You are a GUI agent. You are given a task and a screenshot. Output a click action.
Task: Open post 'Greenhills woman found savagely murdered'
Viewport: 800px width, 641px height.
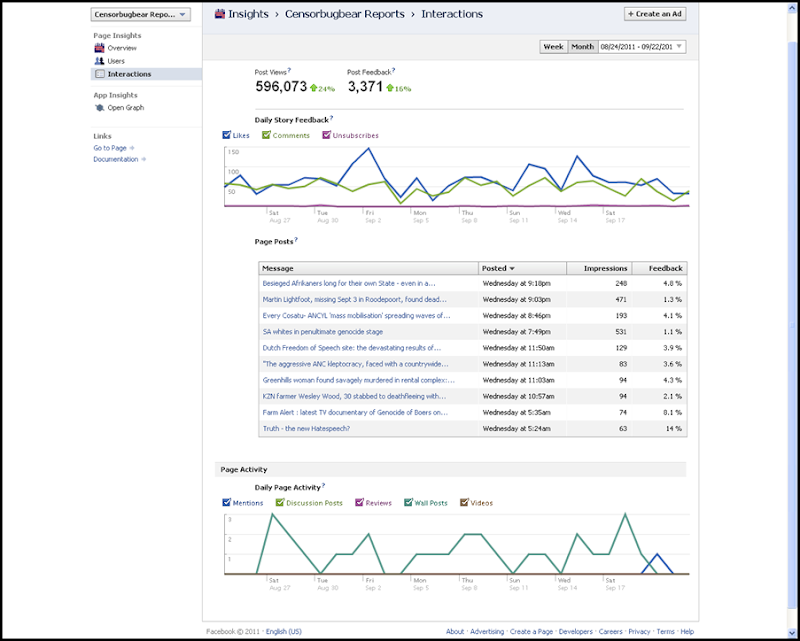359,380
